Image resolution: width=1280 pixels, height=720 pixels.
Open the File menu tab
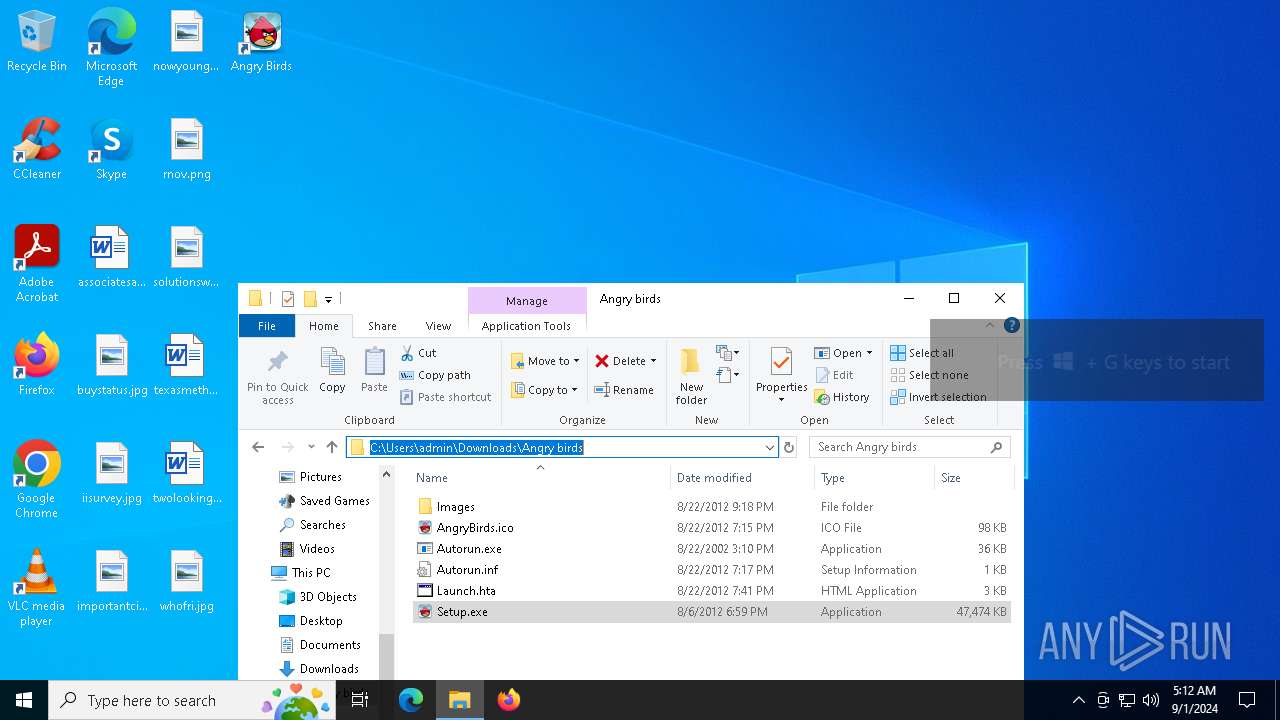(266, 326)
